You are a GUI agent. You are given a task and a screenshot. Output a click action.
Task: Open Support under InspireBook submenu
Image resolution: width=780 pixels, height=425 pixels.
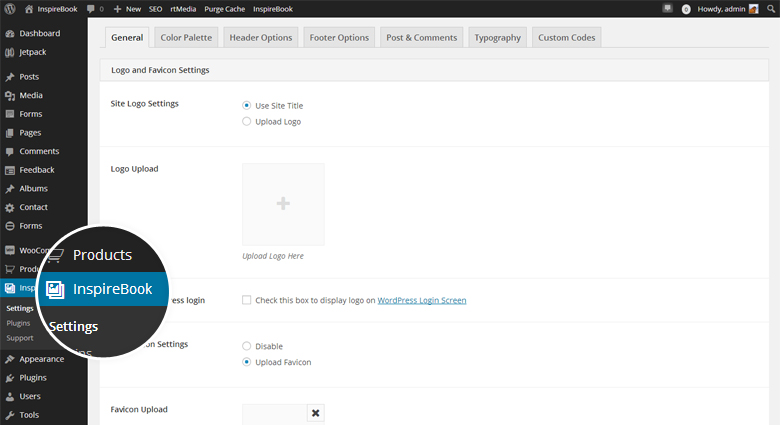[20, 338]
